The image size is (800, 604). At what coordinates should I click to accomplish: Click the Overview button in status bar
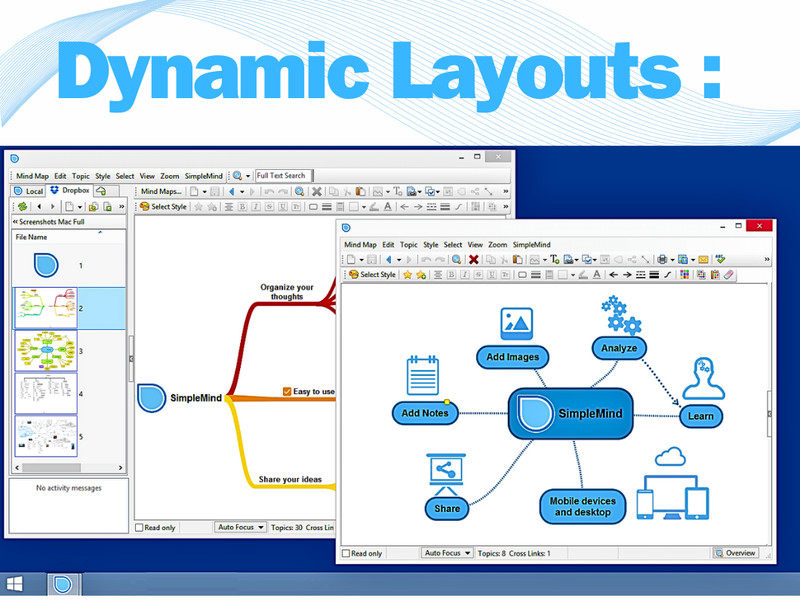click(735, 553)
